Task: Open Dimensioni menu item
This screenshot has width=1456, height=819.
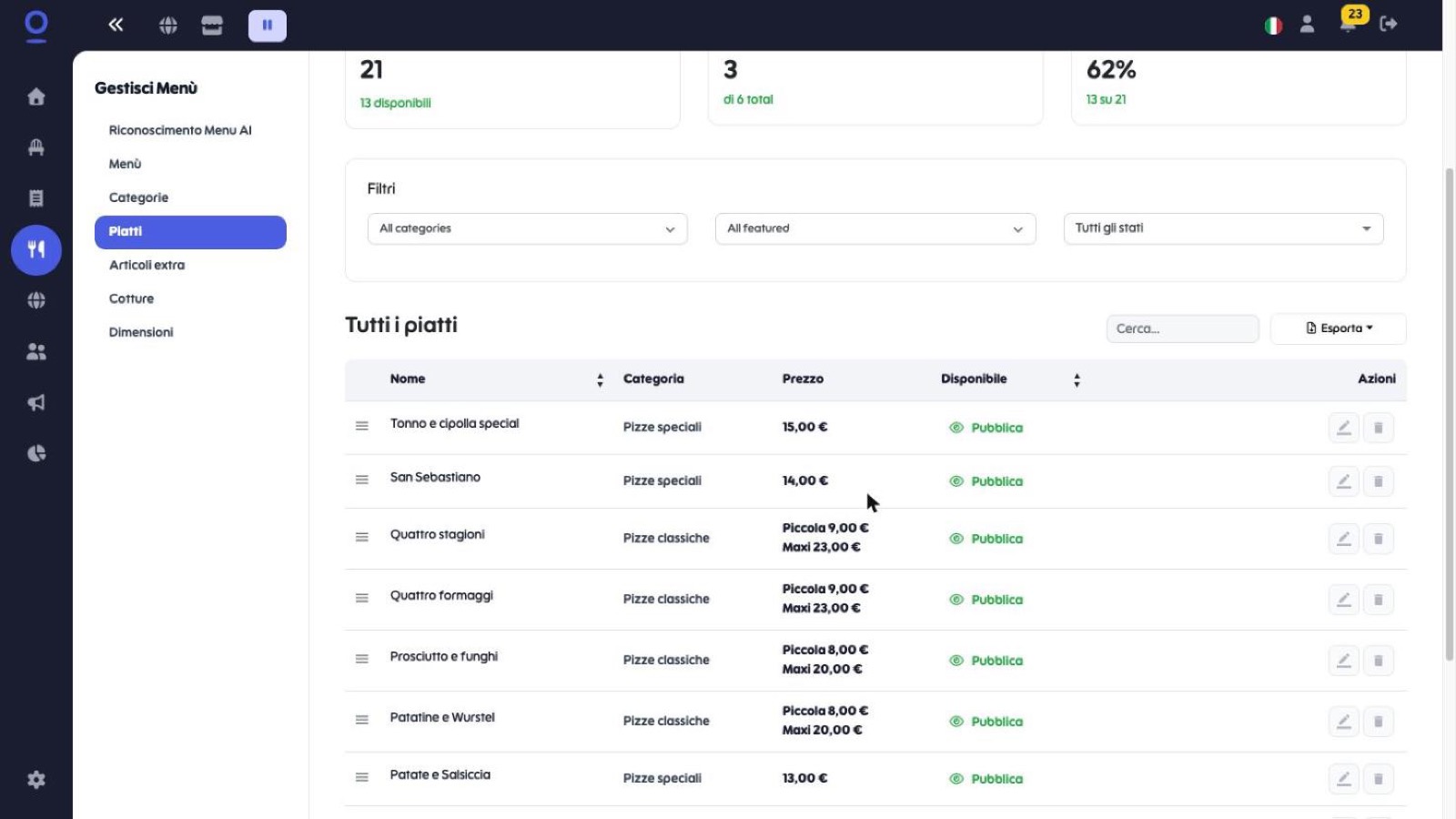Action: (141, 332)
